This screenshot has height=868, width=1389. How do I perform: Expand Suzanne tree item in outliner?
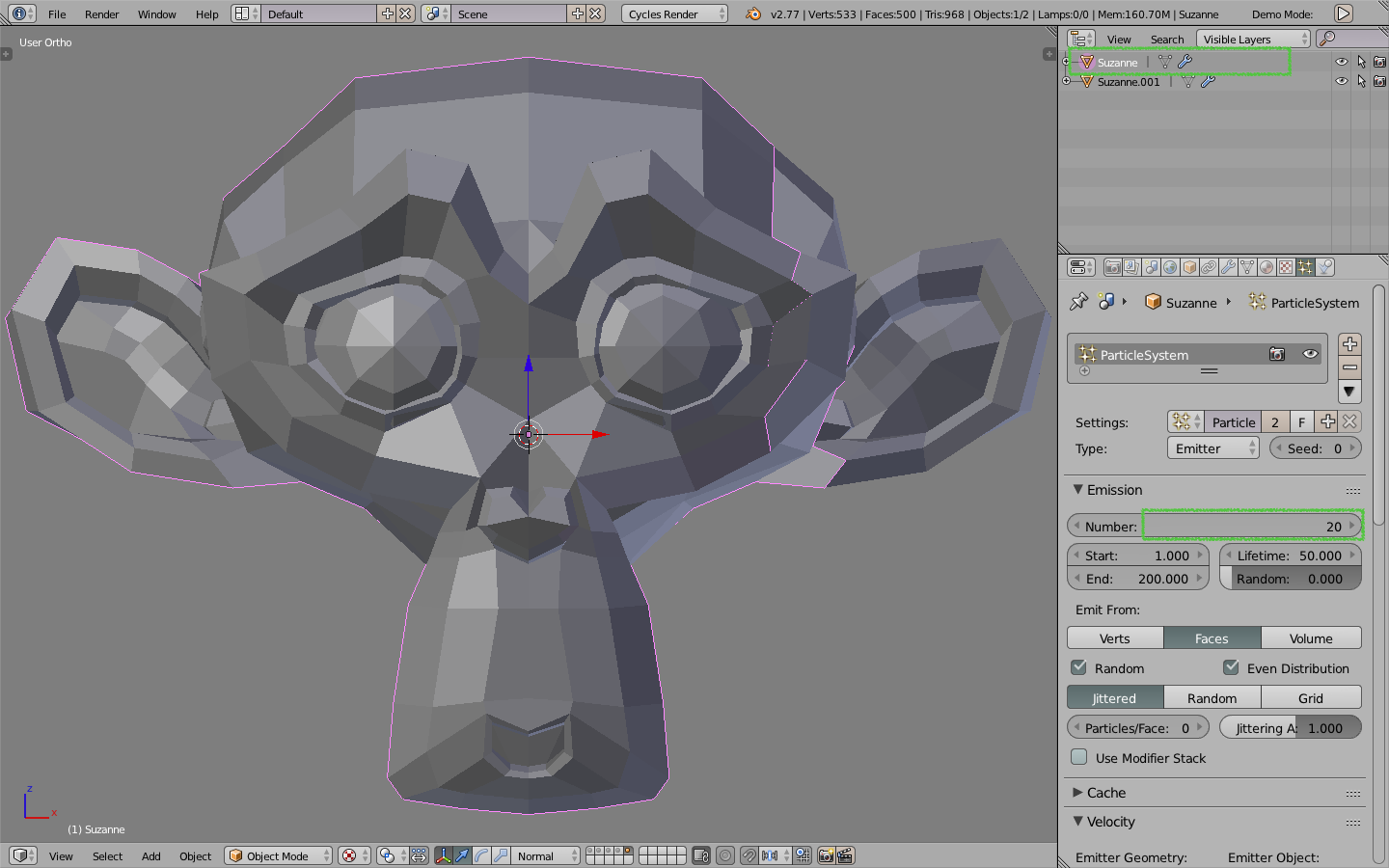pos(1067,62)
